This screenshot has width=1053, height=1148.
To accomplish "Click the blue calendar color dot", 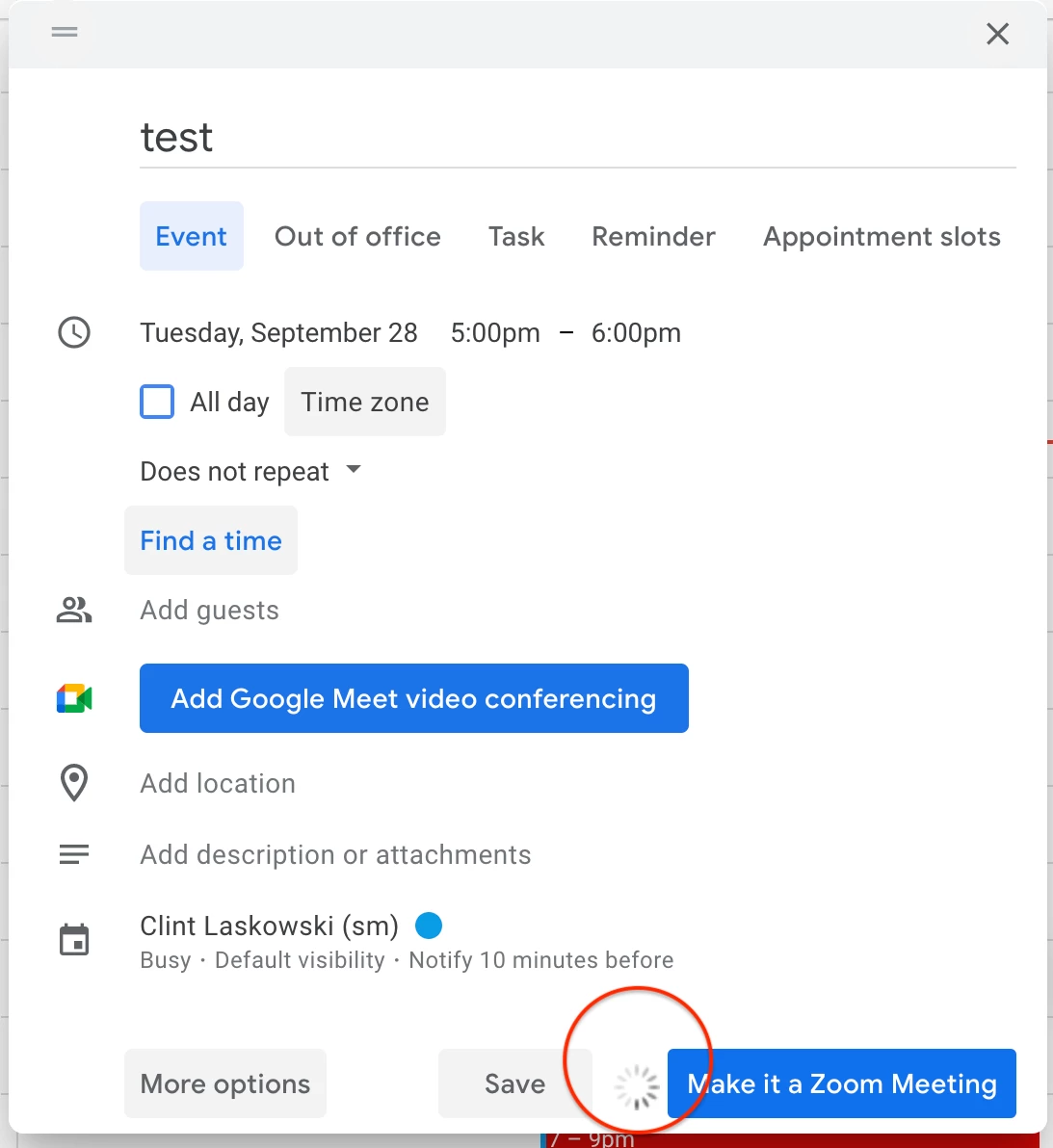I will tap(429, 925).
